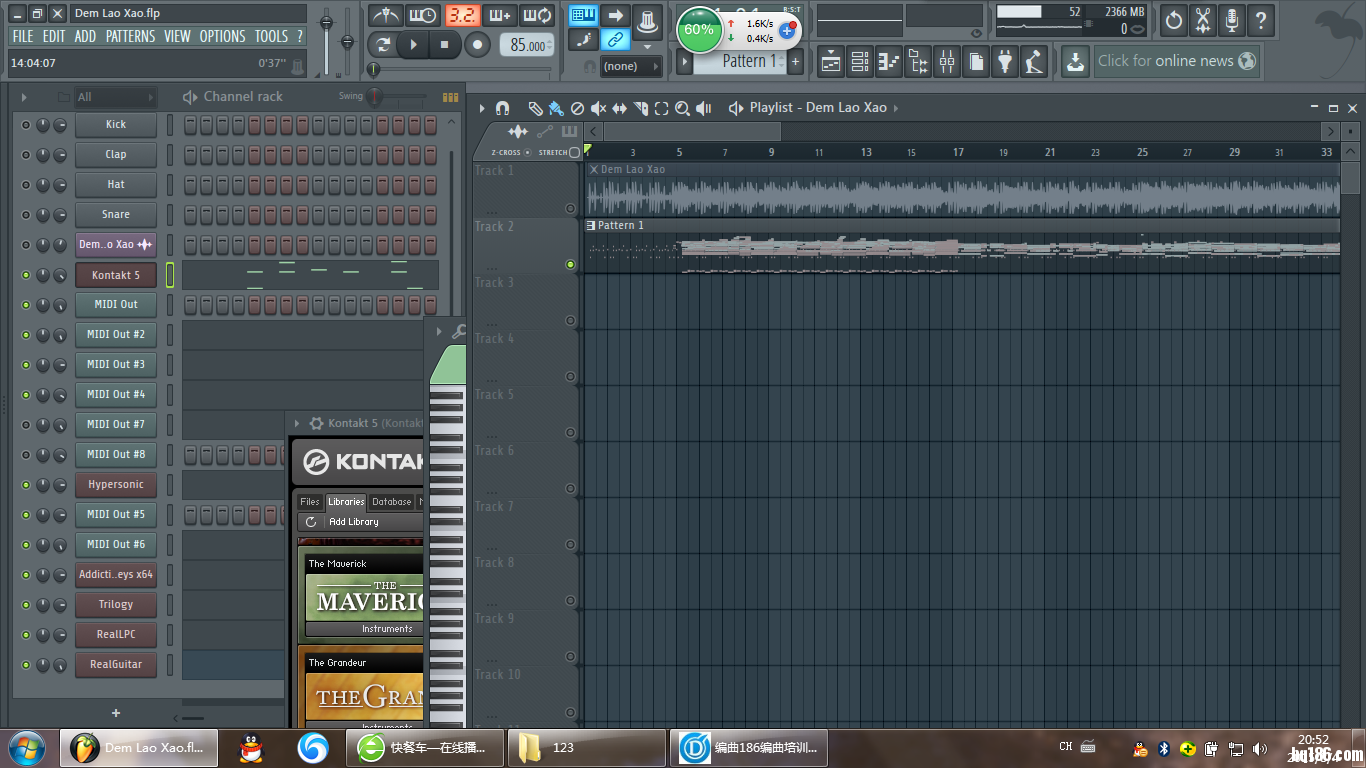The width and height of the screenshot is (1366, 768).
Task: Open the Kontakt 5 plugin window menu arrow
Action: pyautogui.click(x=297, y=424)
